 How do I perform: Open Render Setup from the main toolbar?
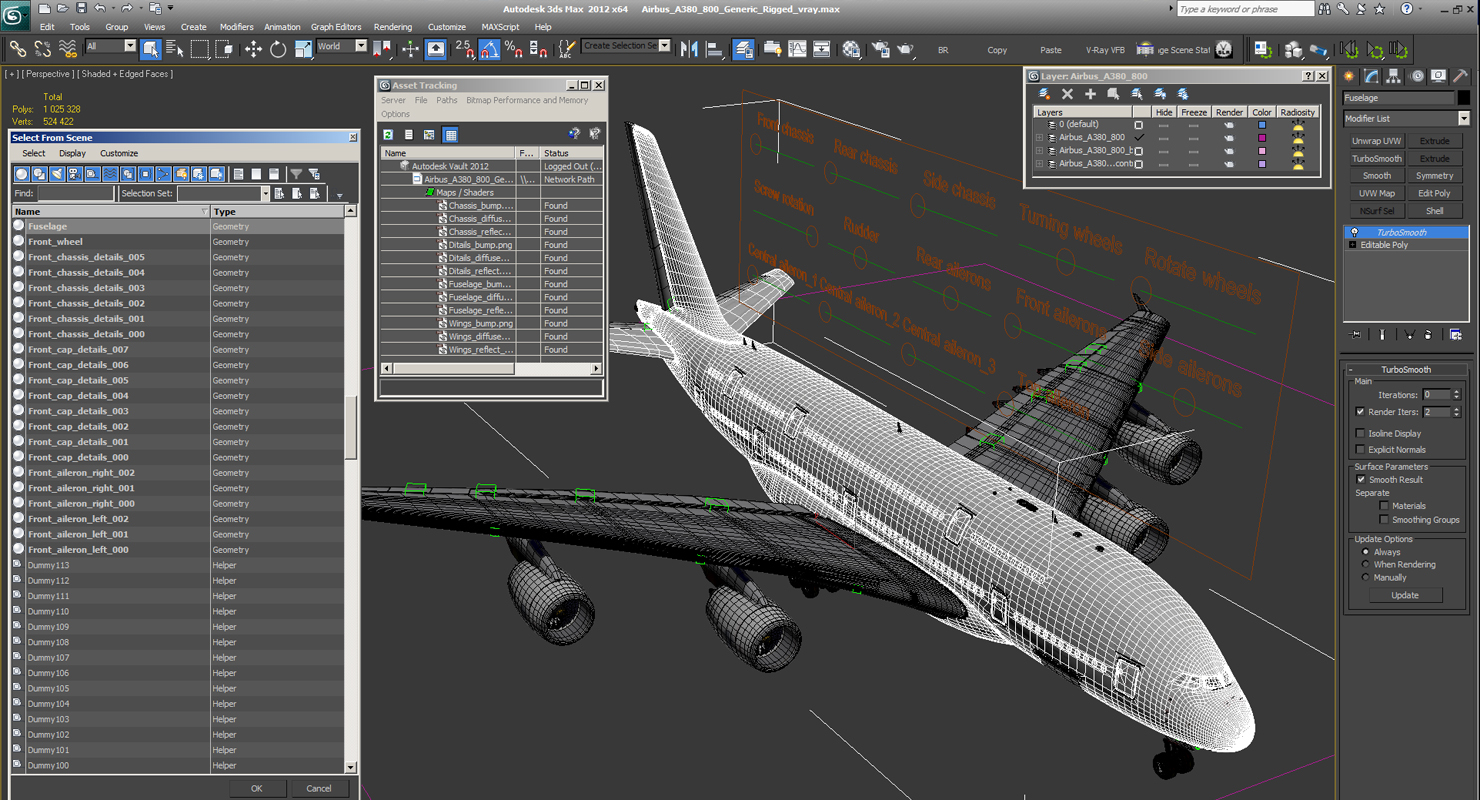pyautogui.click(x=880, y=48)
